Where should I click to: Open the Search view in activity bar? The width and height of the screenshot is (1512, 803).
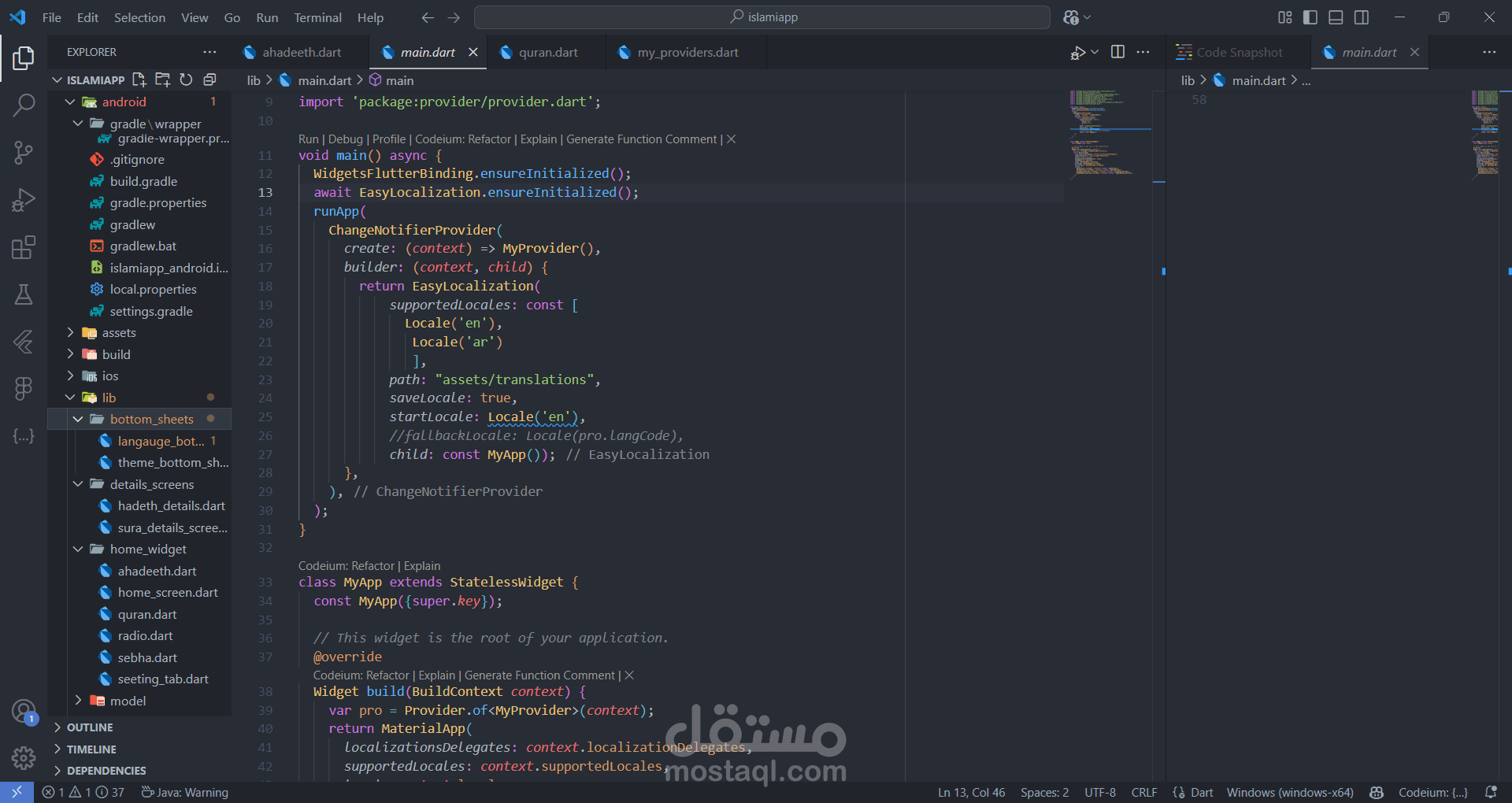(x=24, y=105)
